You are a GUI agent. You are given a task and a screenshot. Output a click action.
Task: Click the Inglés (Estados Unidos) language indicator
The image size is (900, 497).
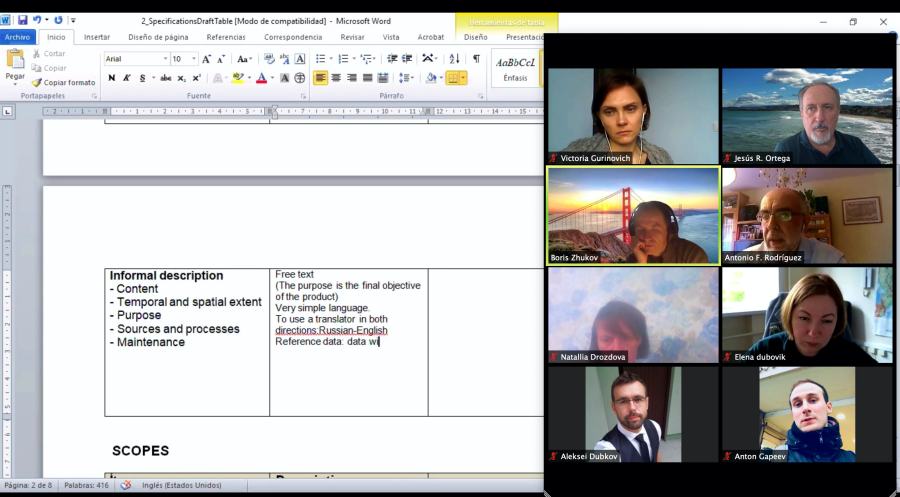pyautogui.click(x=181, y=485)
